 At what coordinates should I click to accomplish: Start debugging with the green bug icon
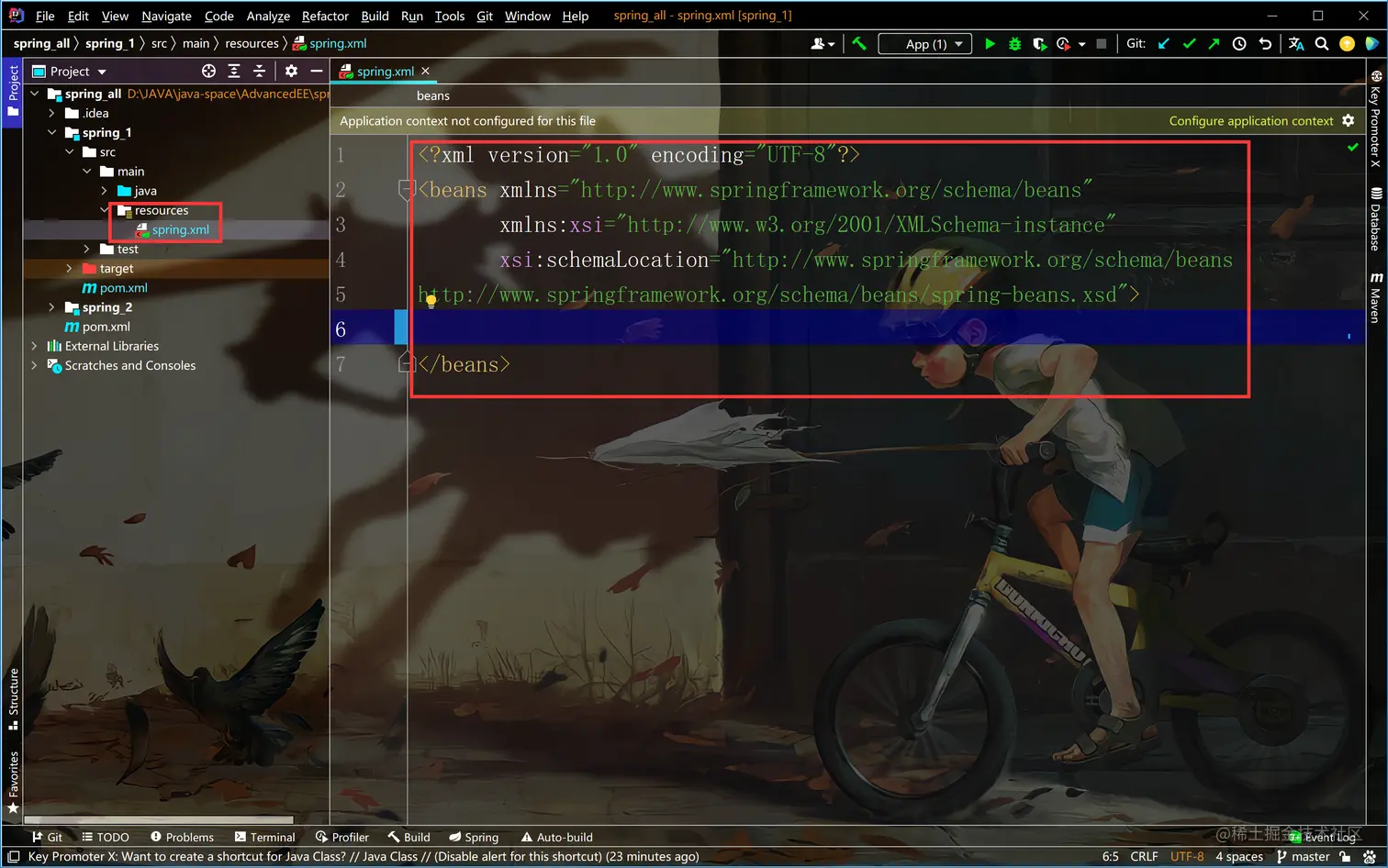point(1014,43)
